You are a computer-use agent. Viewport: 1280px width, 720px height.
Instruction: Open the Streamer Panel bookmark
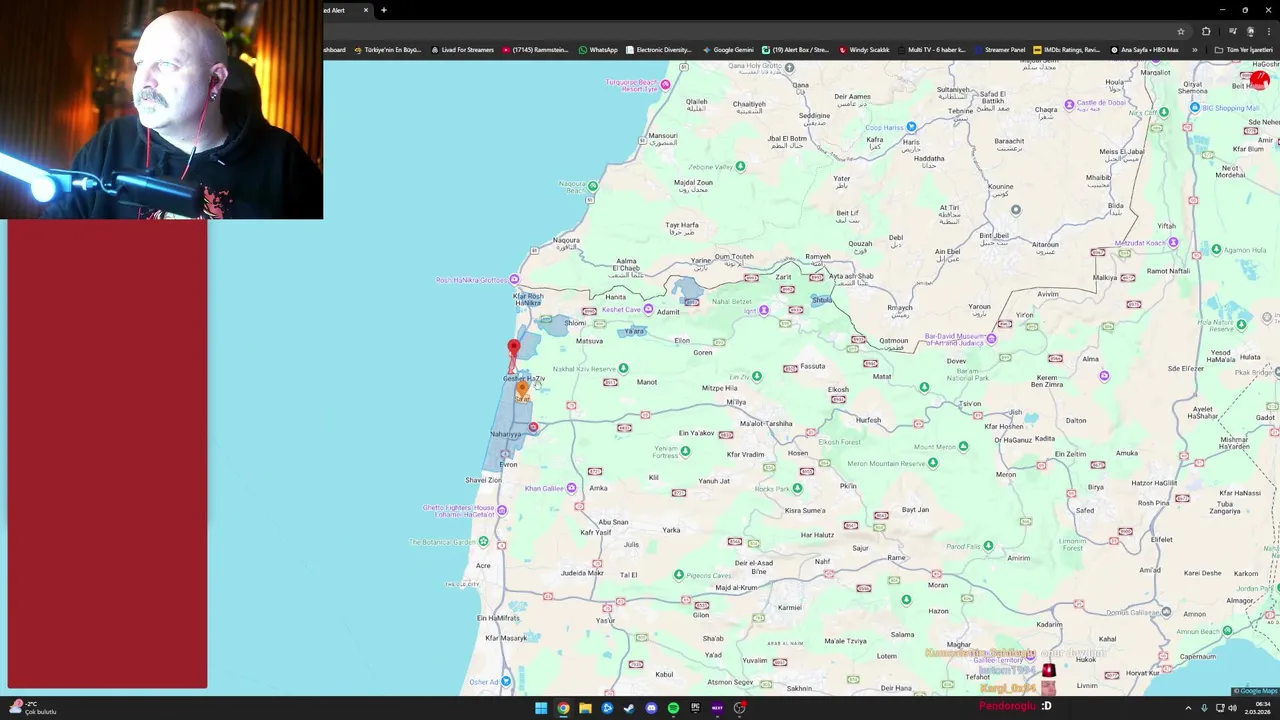999,50
